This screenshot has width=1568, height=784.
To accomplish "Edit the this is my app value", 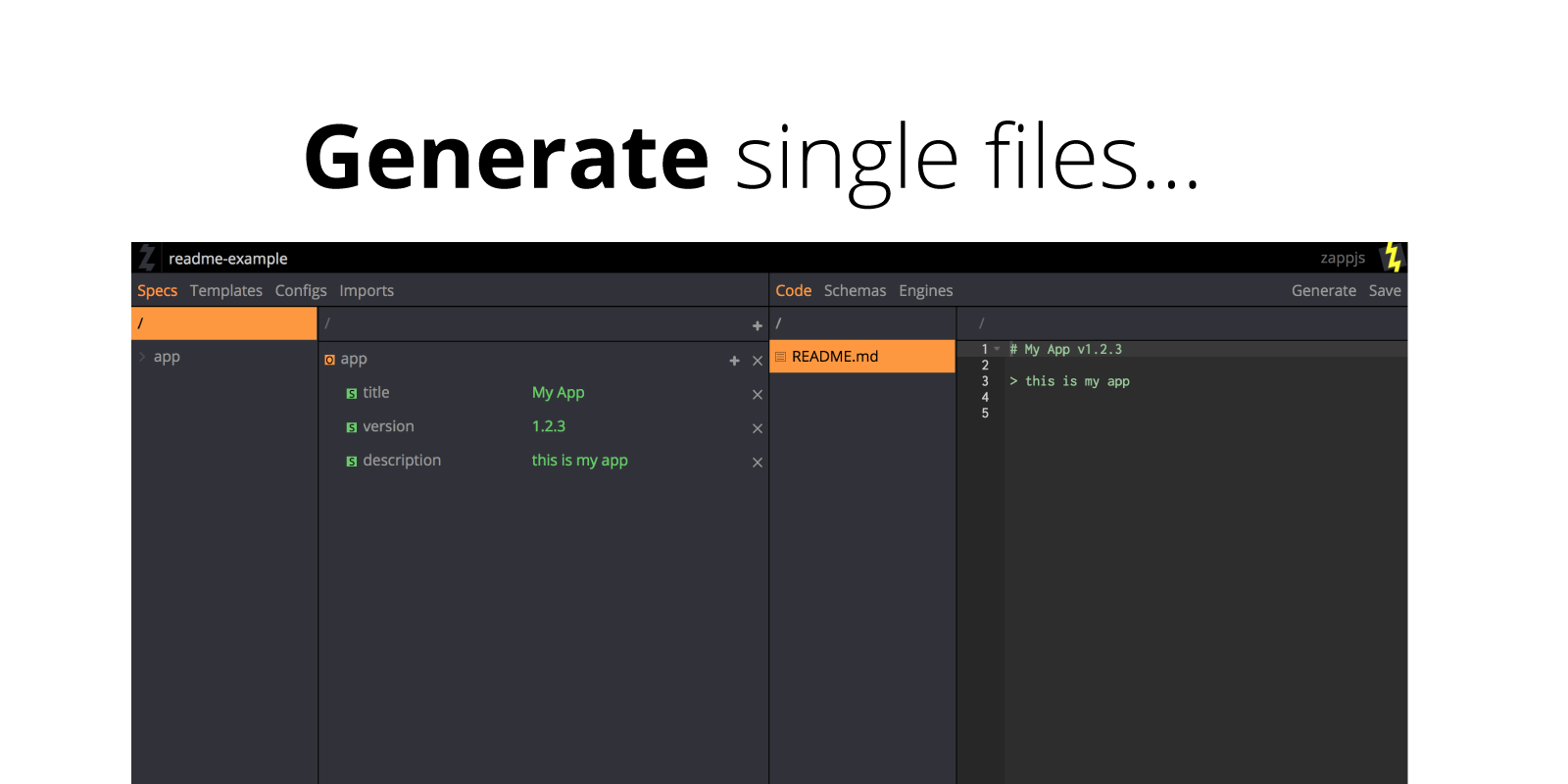I will 580,461.
